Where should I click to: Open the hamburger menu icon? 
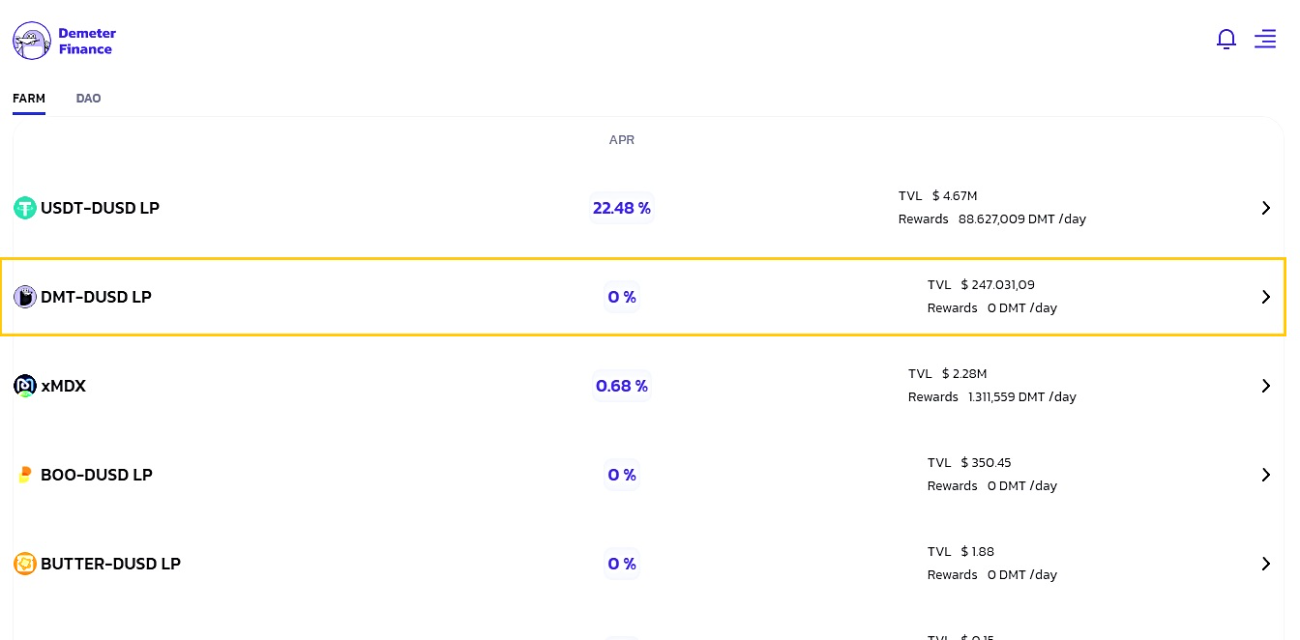point(1265,39)
